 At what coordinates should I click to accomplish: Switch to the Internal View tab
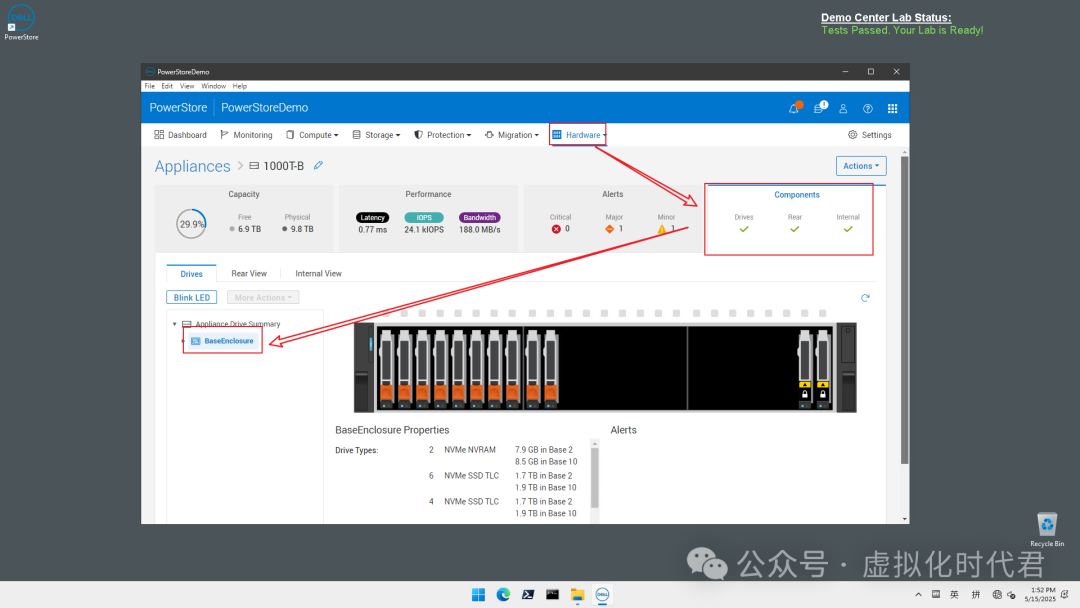[318, 273]
